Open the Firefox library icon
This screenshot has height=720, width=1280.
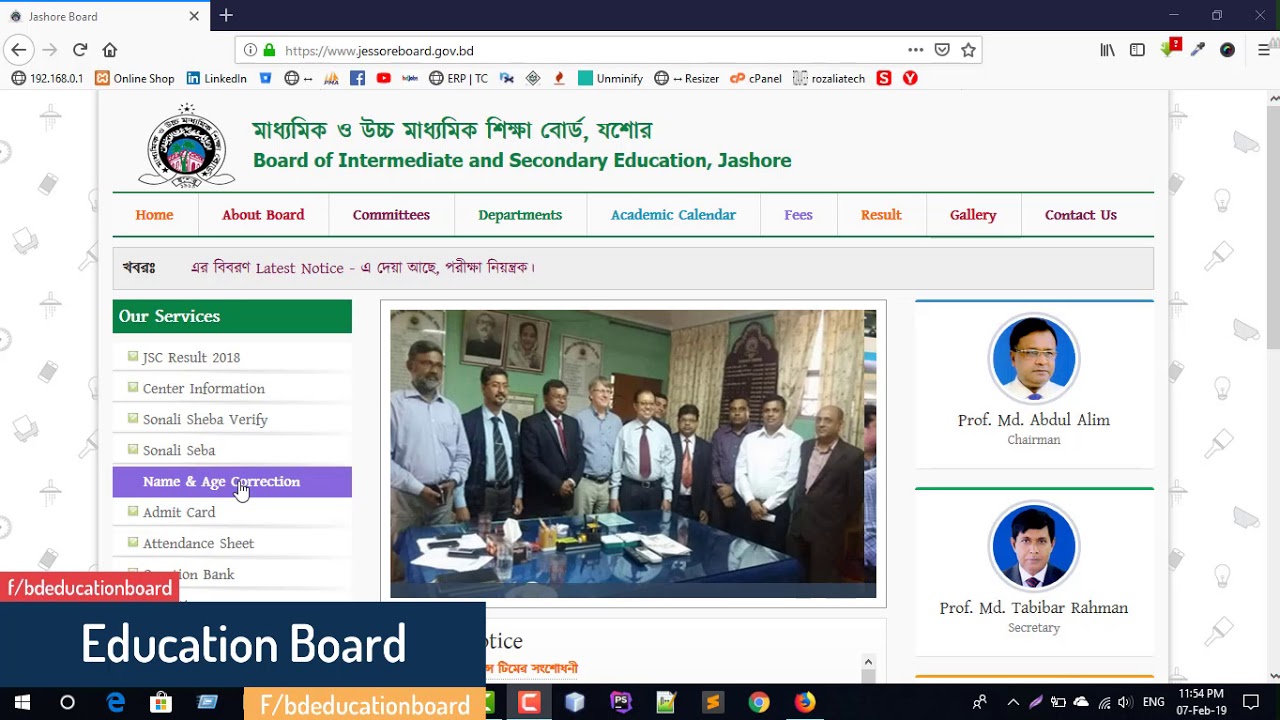[x=1108, y=50]
